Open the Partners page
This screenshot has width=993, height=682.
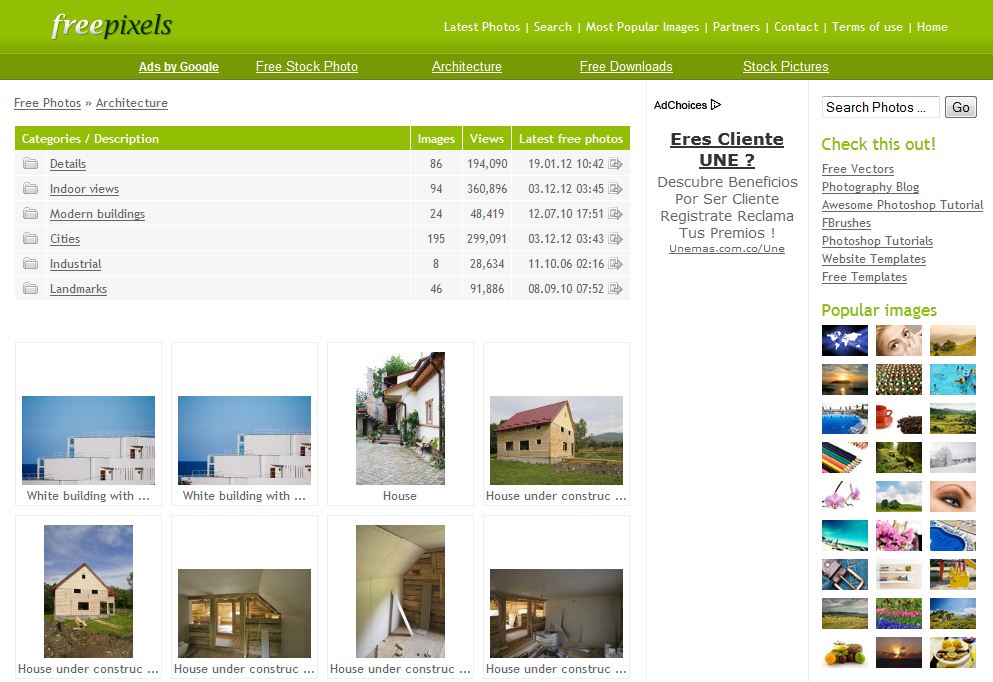tap(736, 27)
